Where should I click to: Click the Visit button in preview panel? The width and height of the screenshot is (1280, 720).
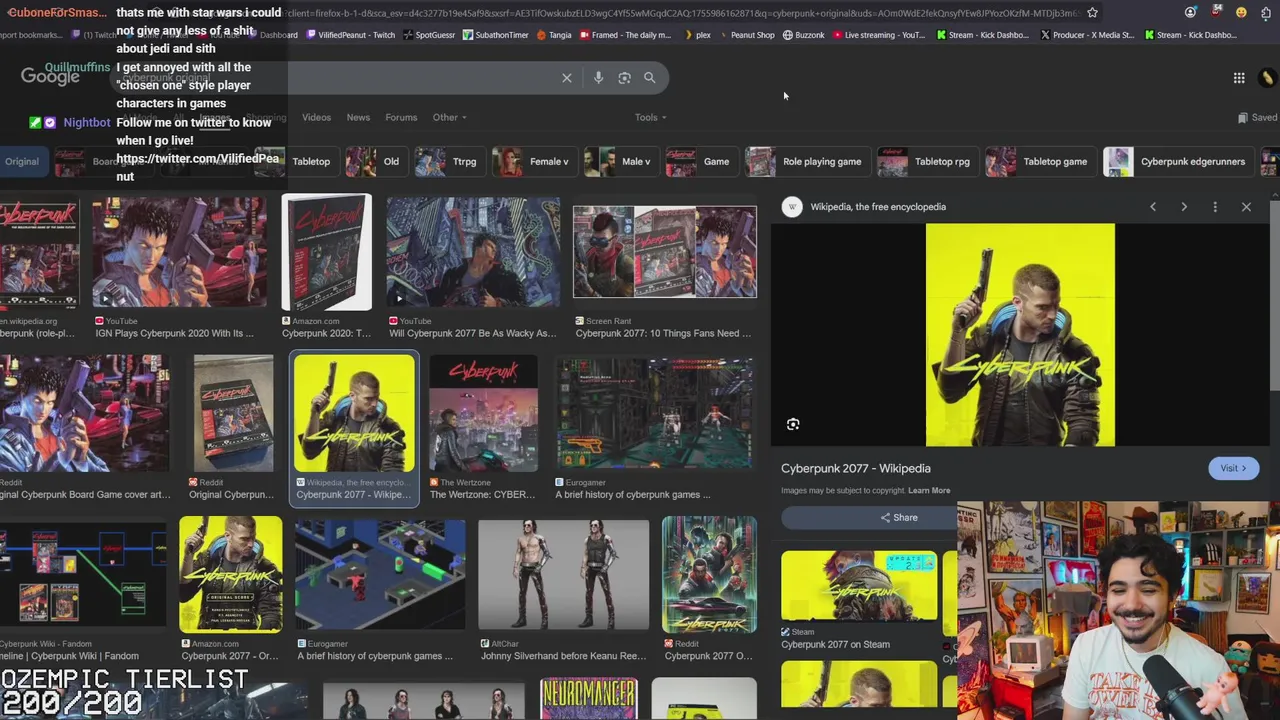point(1233,468)
